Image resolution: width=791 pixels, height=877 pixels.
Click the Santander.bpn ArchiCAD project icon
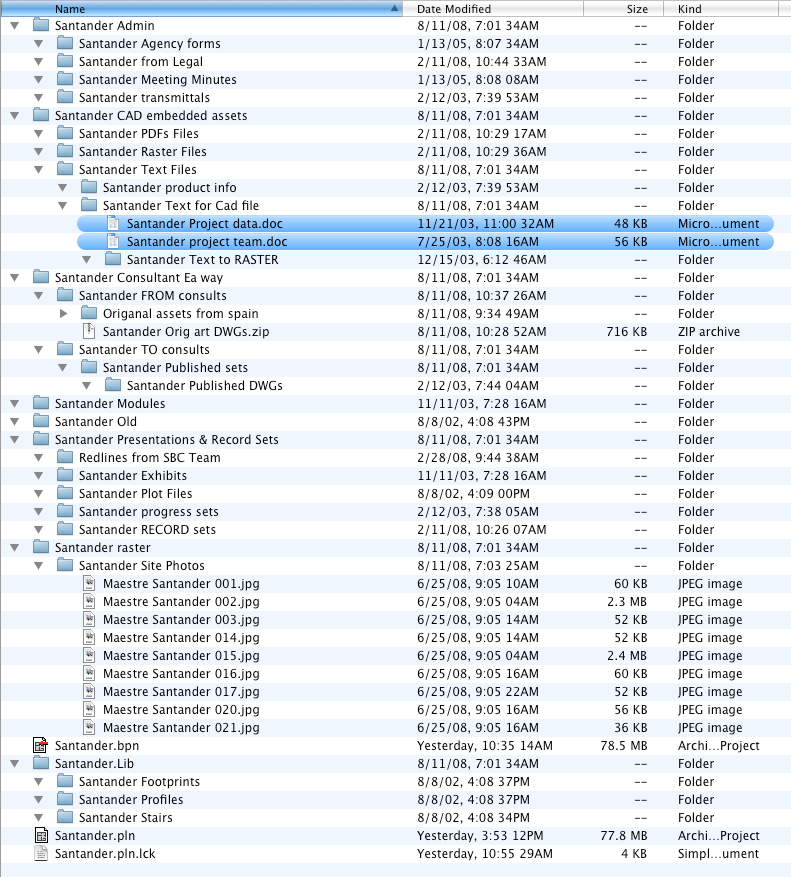click(41, 746)
